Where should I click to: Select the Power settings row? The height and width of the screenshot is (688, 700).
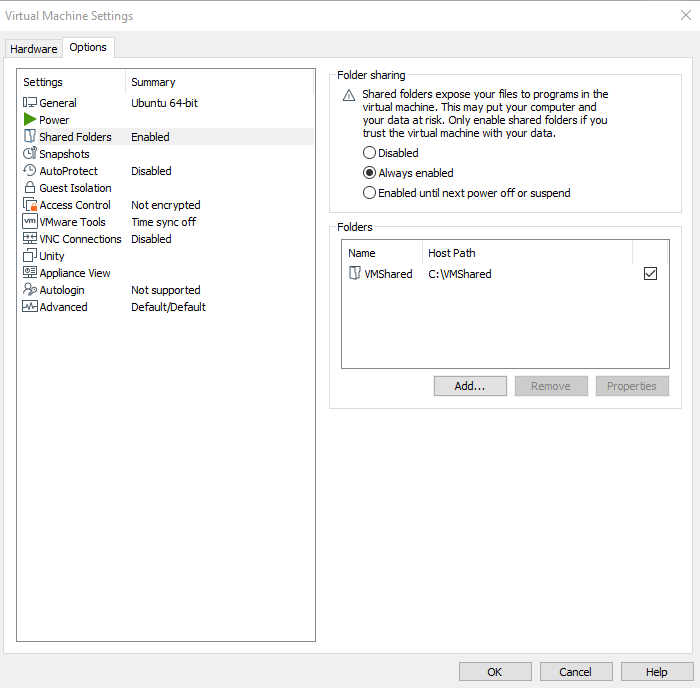(x=167, y=120)
